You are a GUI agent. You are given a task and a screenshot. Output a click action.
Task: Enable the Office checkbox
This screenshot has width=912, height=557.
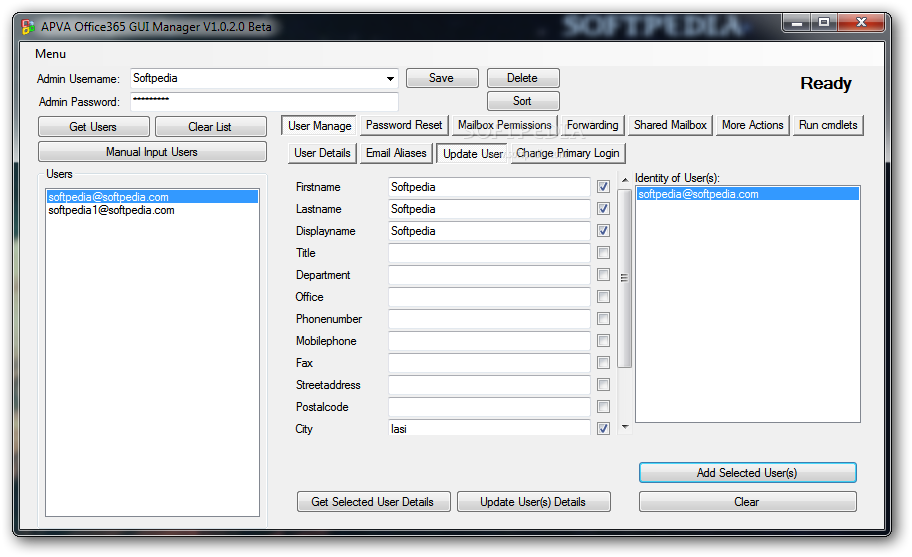tap(603, 297)
